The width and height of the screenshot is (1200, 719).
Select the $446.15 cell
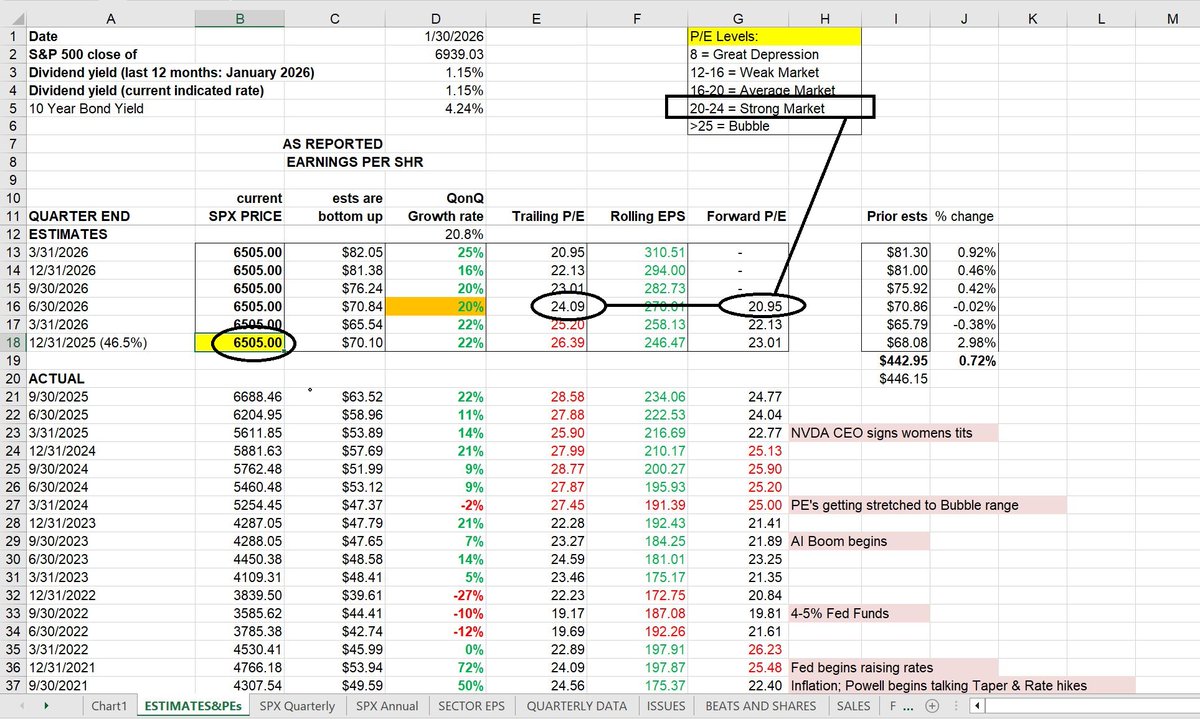coord(896,379)
